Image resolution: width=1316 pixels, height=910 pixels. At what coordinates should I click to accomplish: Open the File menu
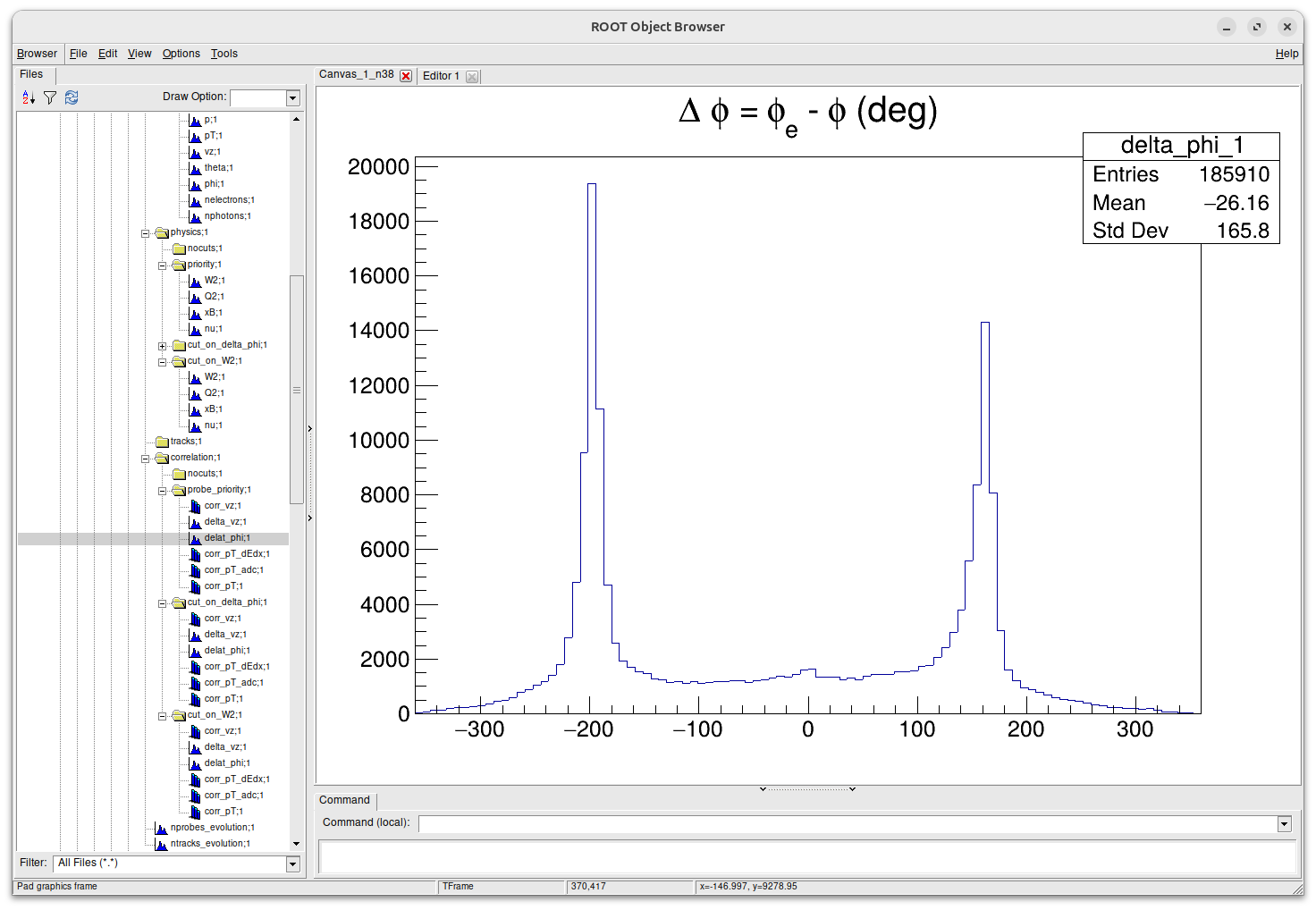(x=79, y=54)
